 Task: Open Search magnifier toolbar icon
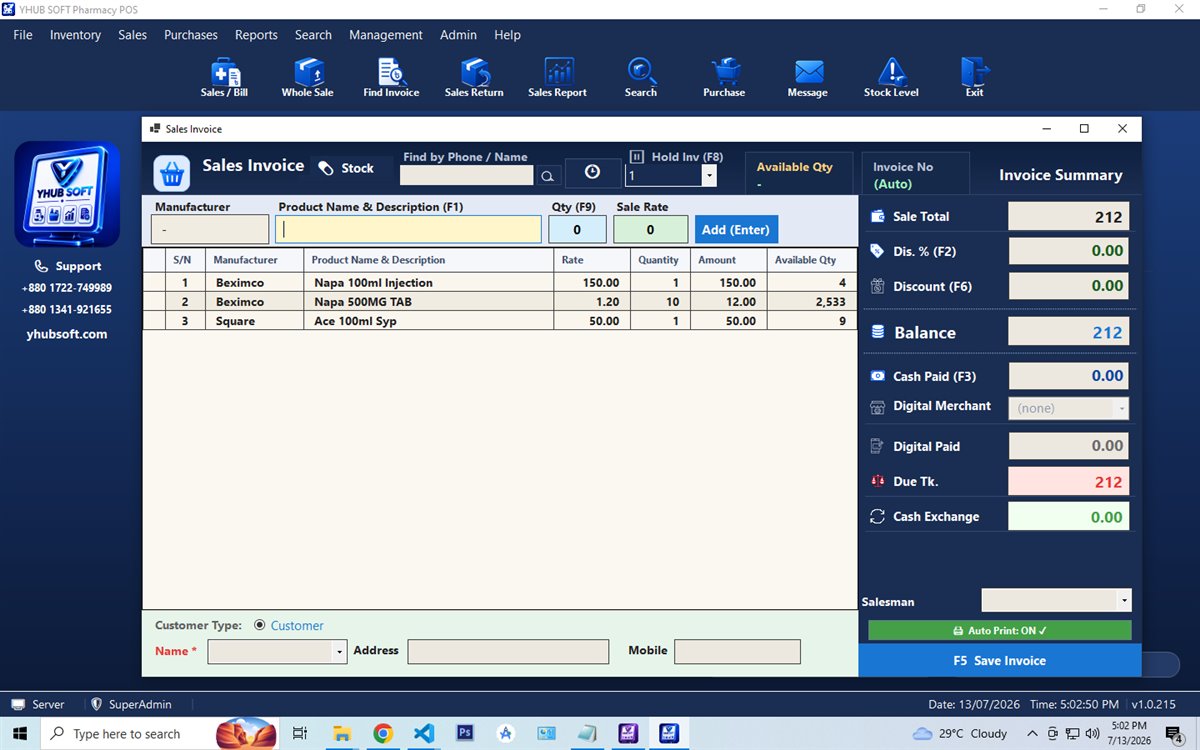point(640,77)
